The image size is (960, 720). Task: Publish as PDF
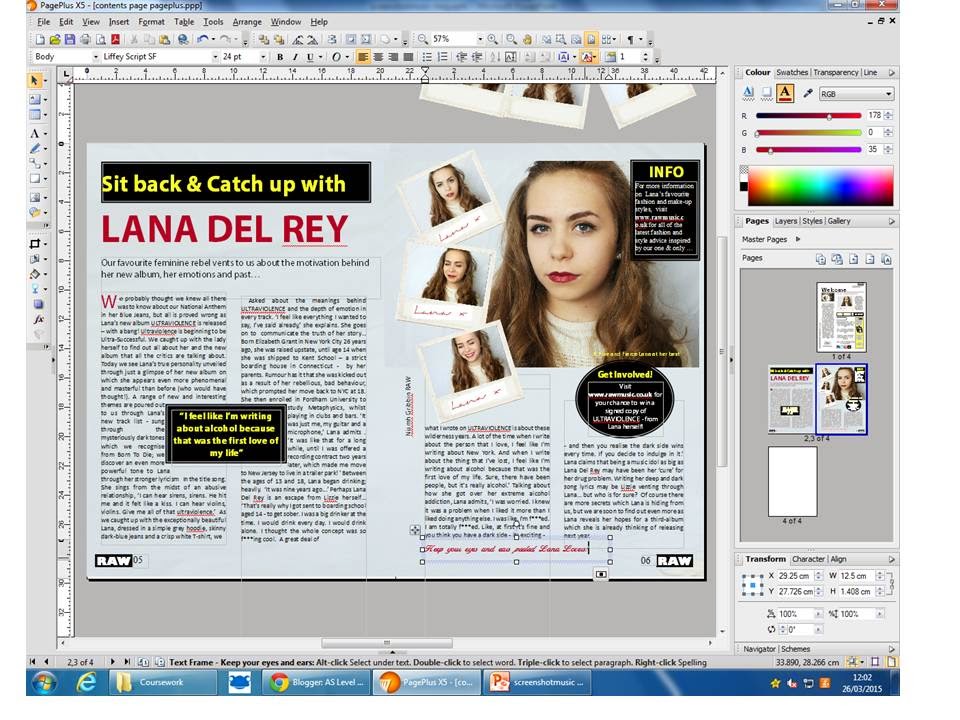coord(115,39)
